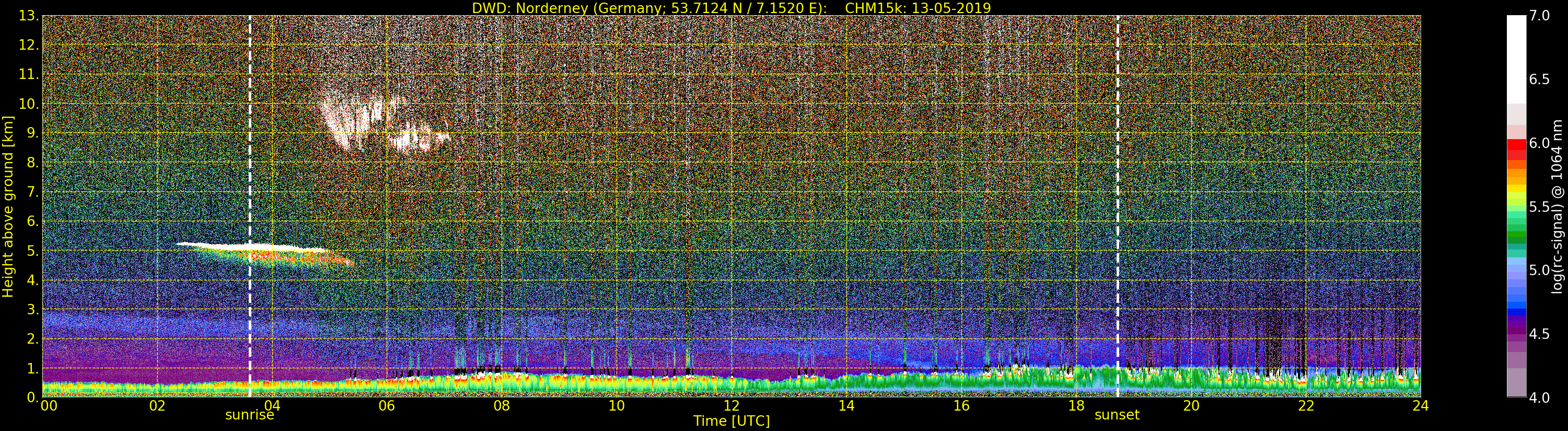1568x431 pixels.
Task: Click height axis tick label '12.'
Action: pos(29,45)
